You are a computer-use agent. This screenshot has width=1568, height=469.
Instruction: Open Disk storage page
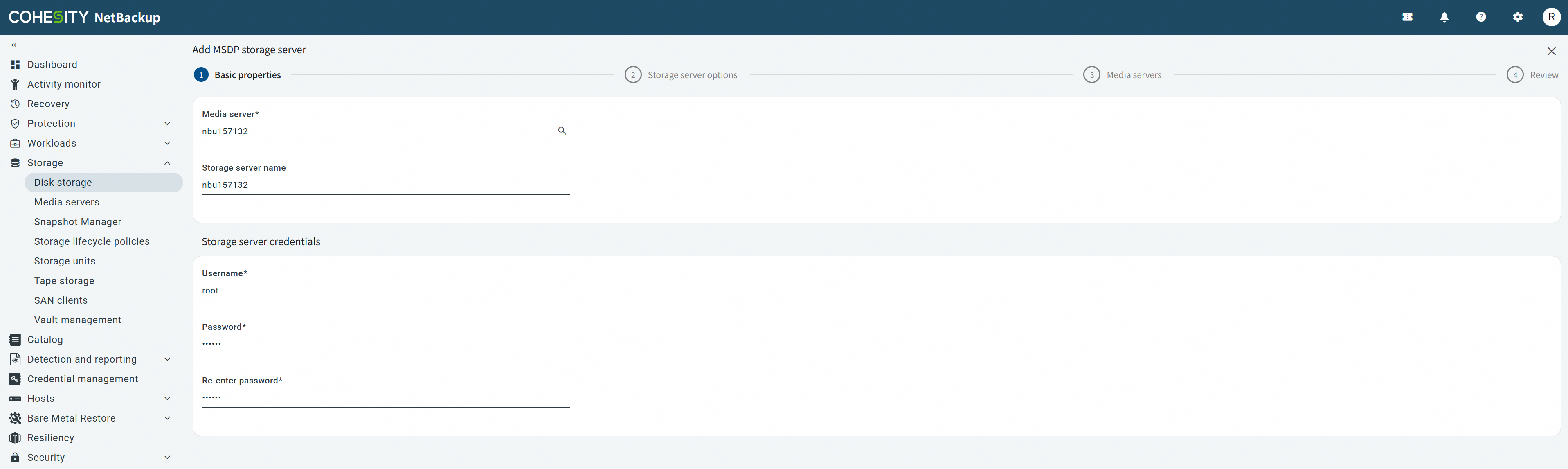(x=103, y=182)
